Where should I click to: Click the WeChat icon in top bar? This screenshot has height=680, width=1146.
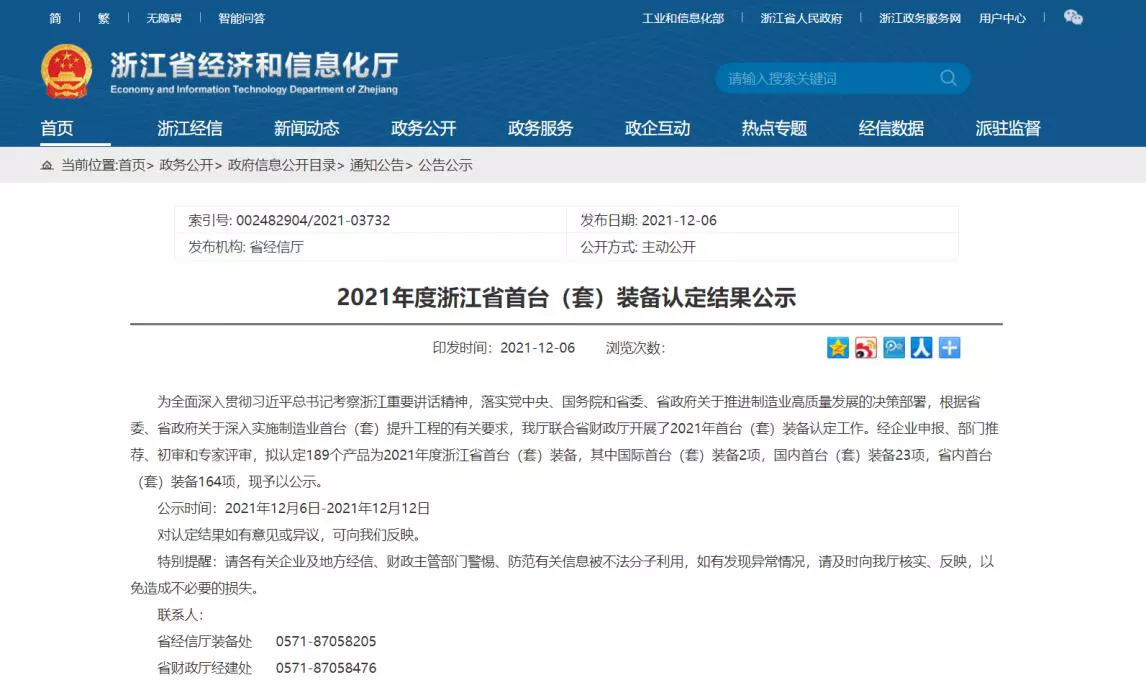[1073, 18]
